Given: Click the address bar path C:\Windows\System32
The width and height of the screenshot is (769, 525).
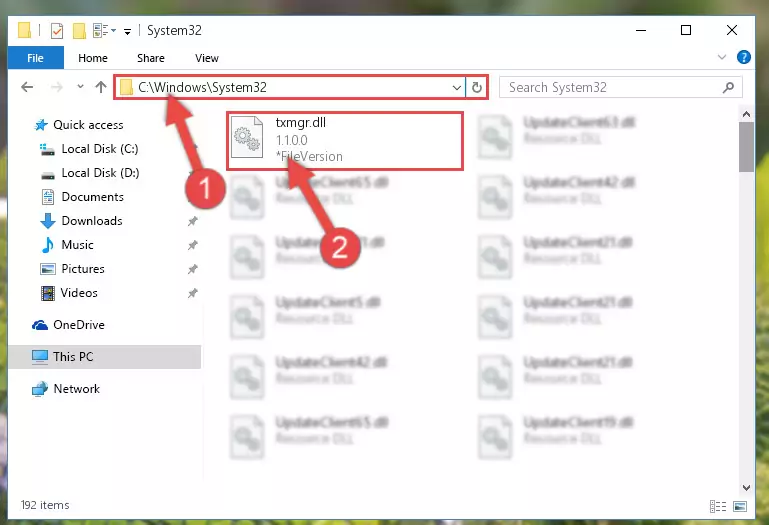Looking at the screenshot, I should pyautogui.click(x=202, y=87).
